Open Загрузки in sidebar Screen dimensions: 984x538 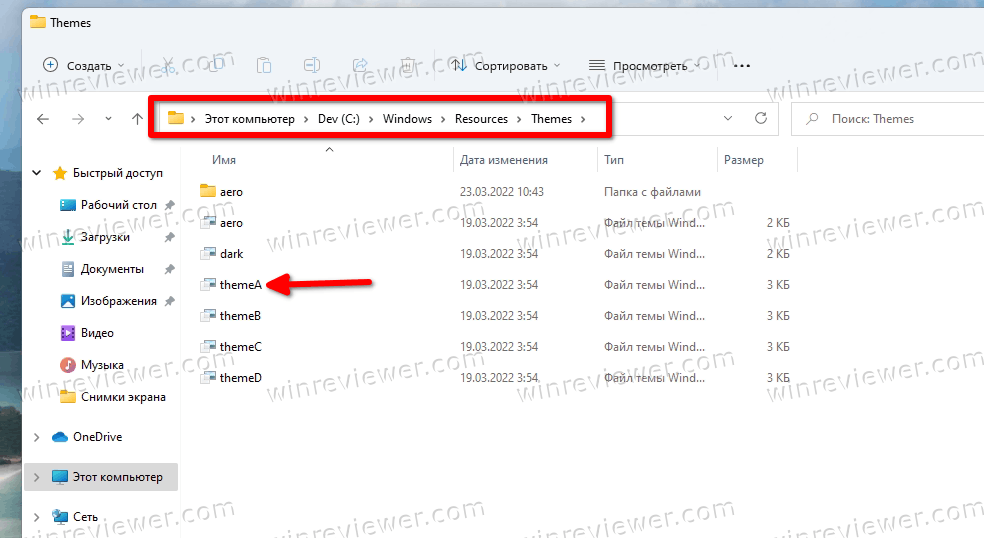[95, 237]
